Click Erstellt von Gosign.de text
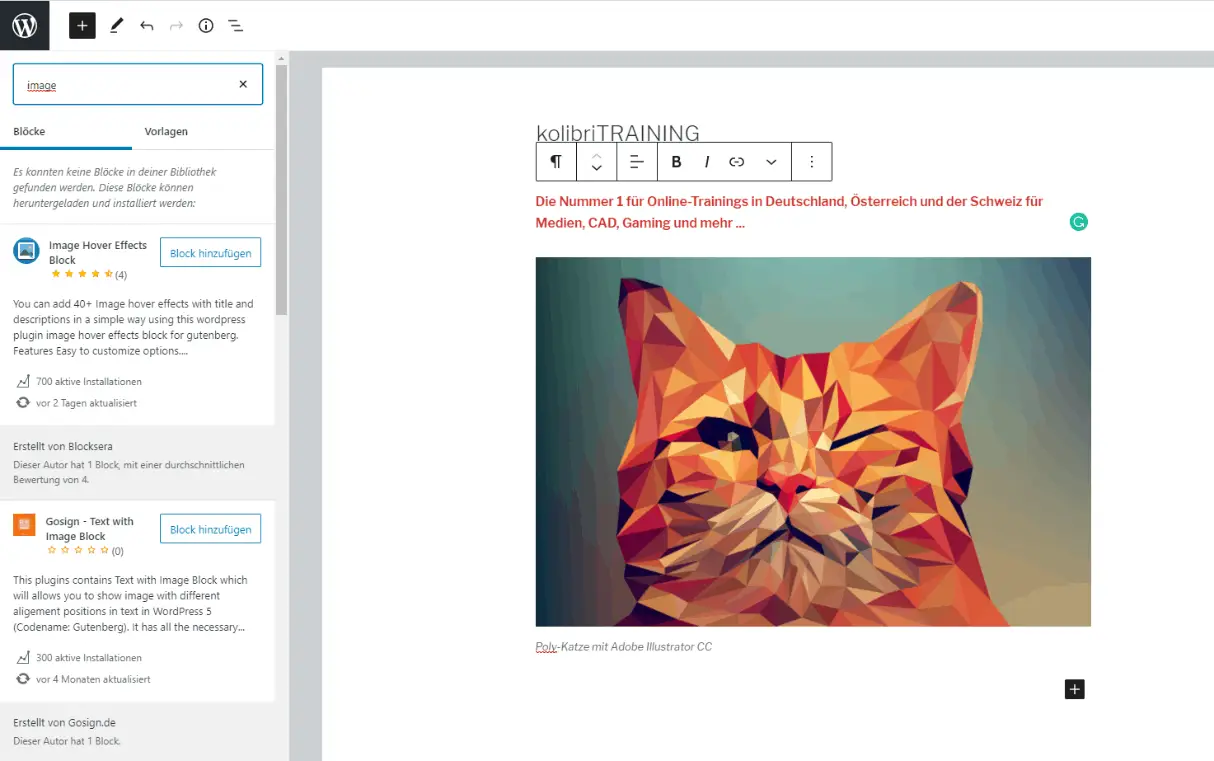The height and width of the screenshot is (761, 1214). tap(65, 722)
